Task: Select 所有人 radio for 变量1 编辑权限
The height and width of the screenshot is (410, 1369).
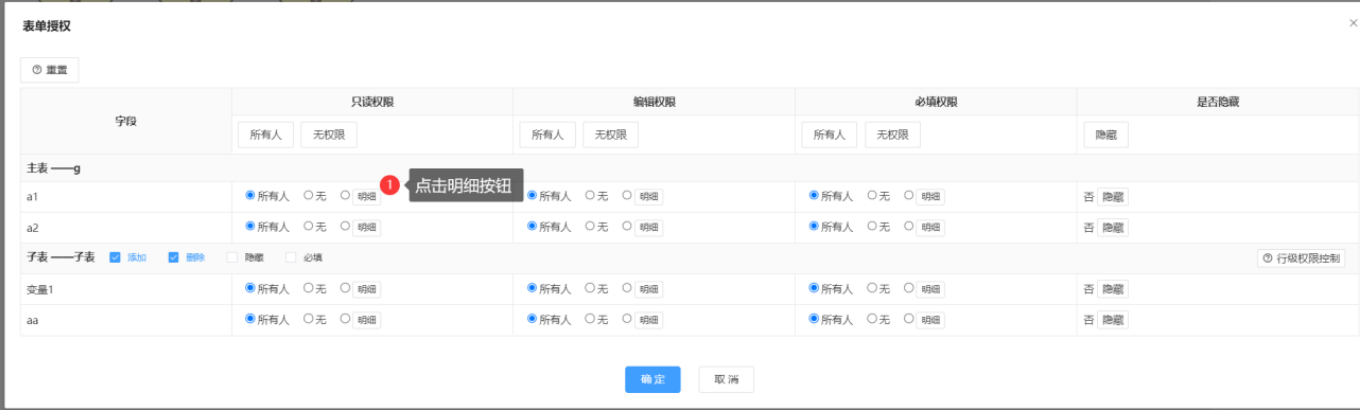Action: pyautogui.click(x=532, y=288)
